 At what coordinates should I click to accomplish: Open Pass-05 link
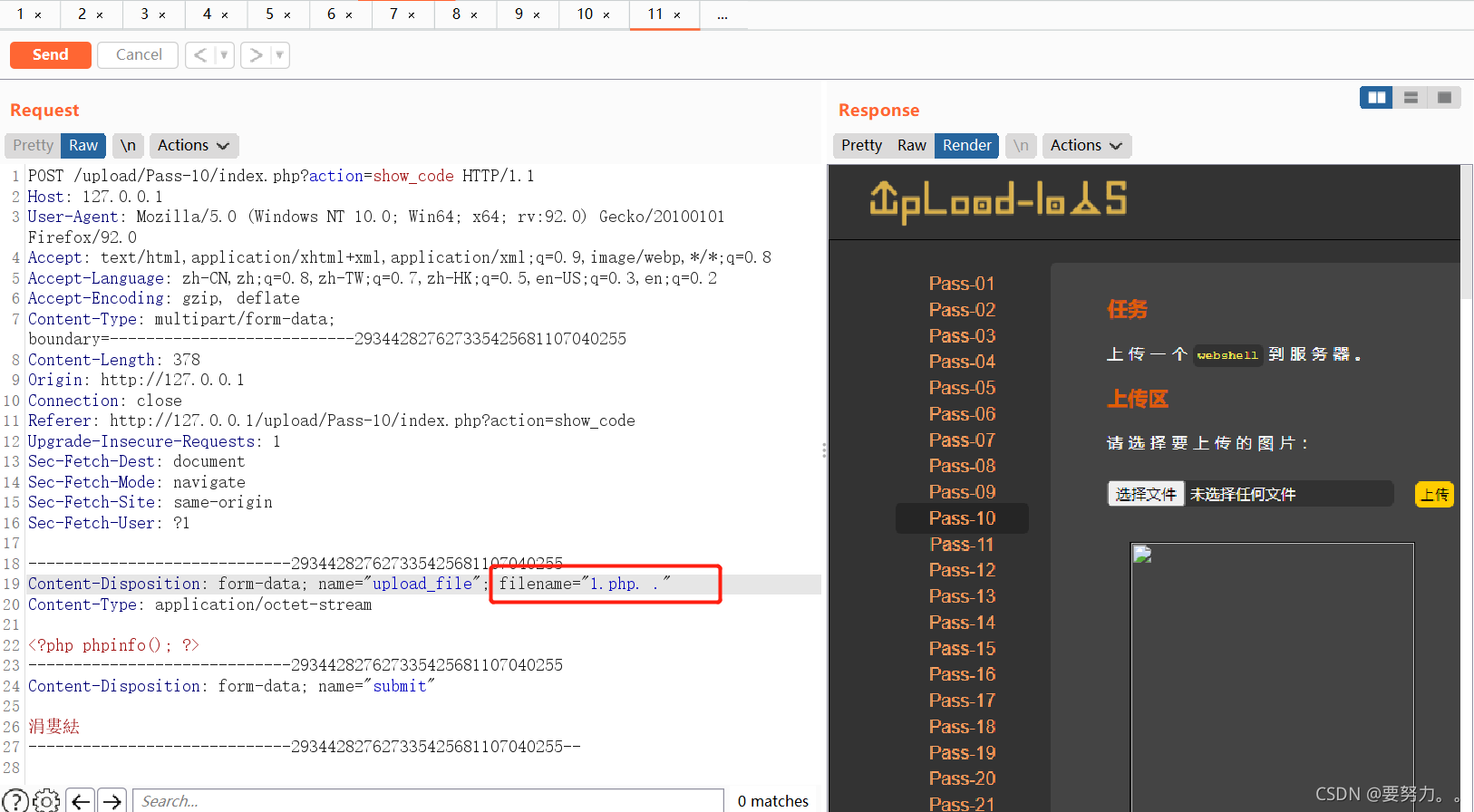(x=962, y=388)
